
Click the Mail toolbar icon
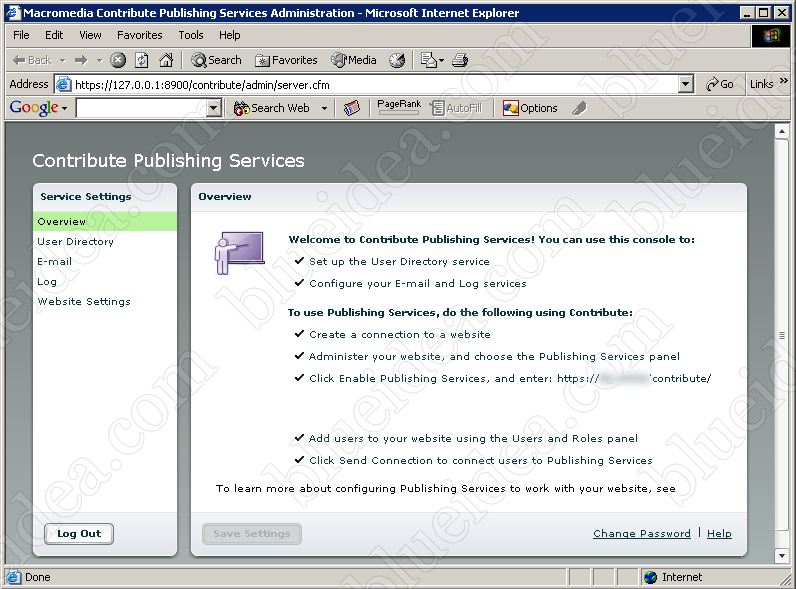(x=428, y=60)
